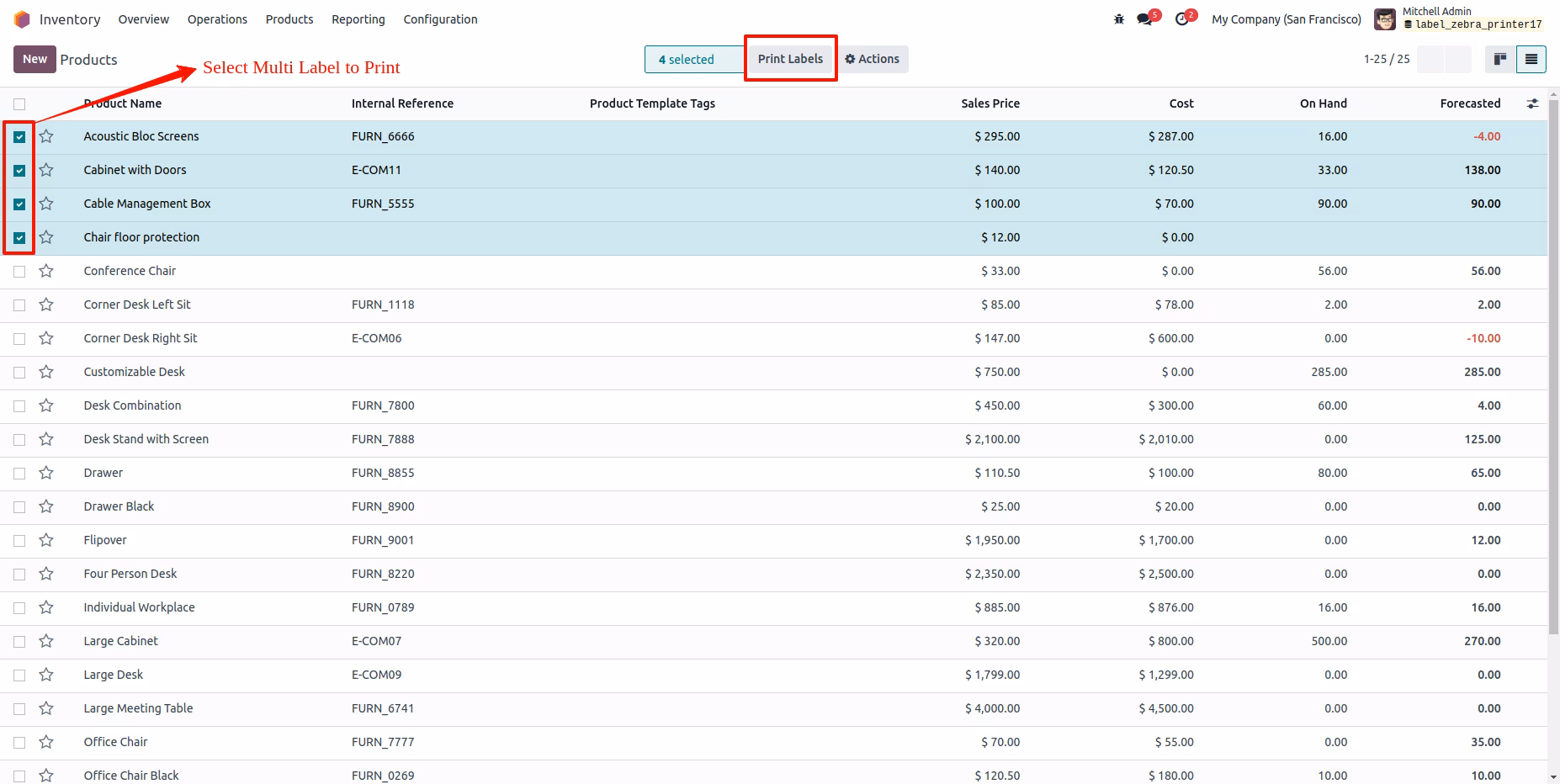
Task: Switch to Kanban view
Action: tap(1499, 59)
